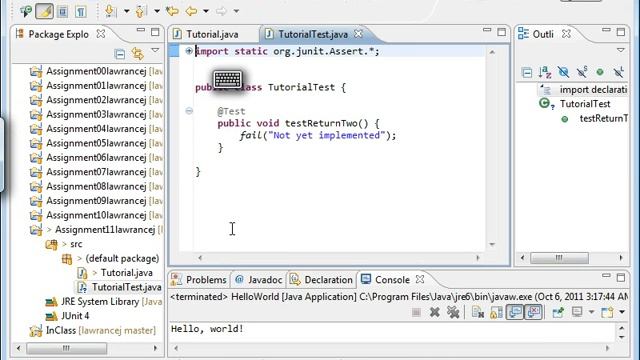Select TutorialTest class in the Outline
The width and height of the screenshot is (640, 360).
[x=585, y=104]
